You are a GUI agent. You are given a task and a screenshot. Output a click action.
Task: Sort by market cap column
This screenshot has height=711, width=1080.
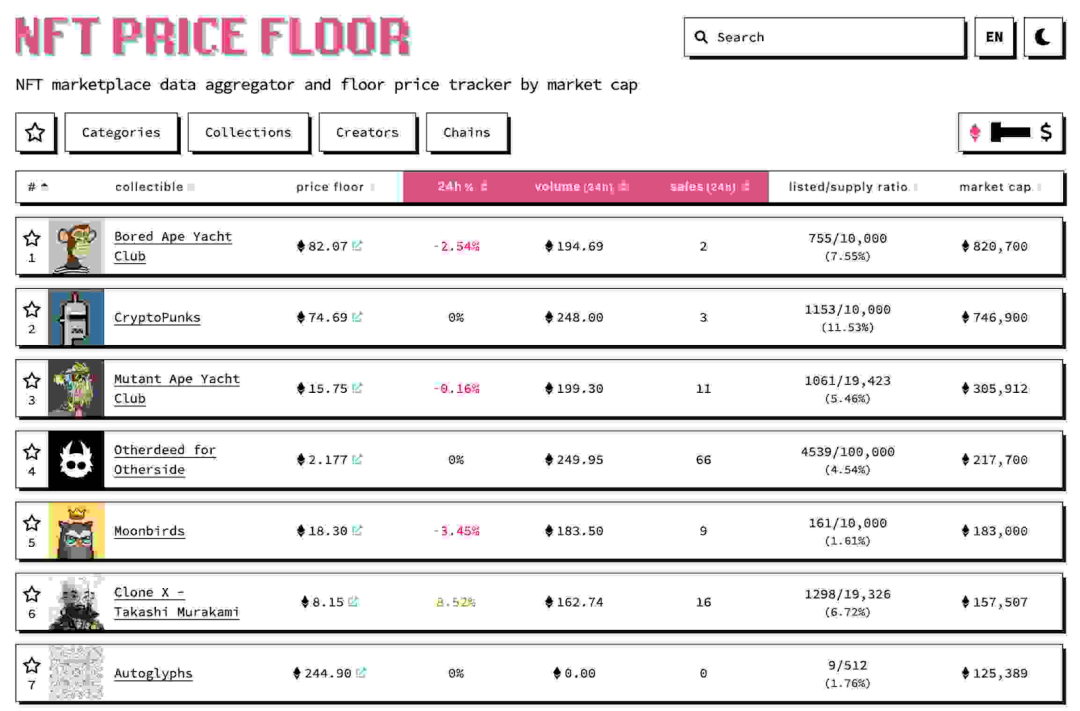point(999,187)
